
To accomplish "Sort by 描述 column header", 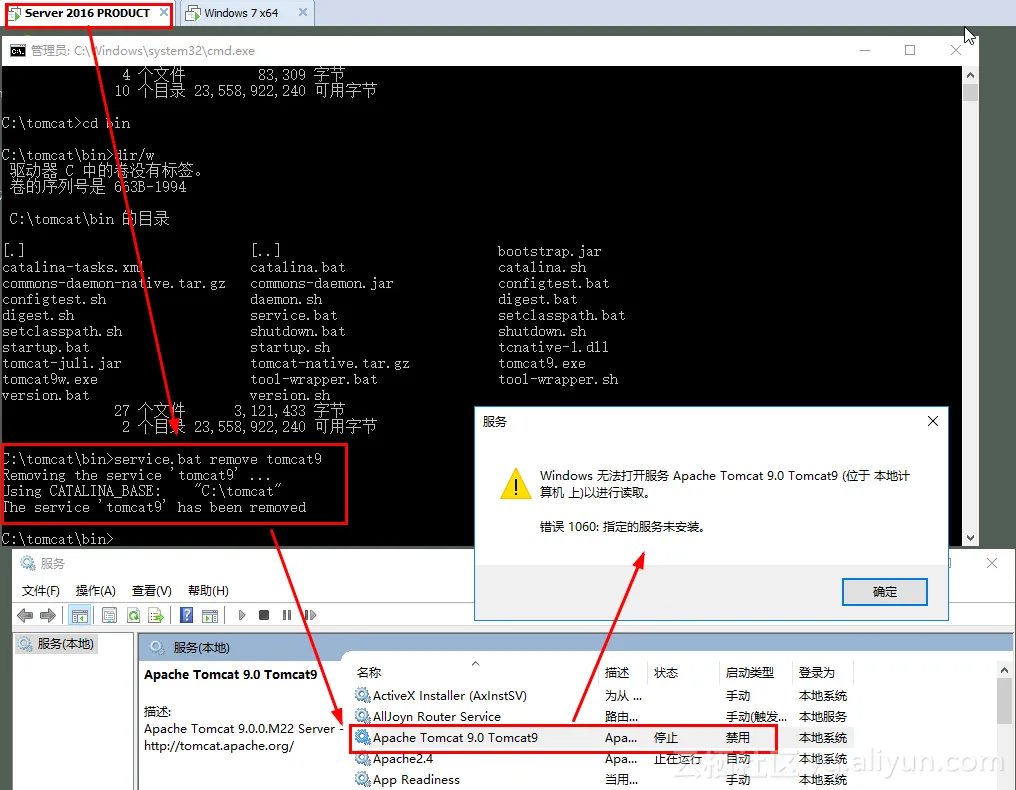I will (x=617, y=673).
